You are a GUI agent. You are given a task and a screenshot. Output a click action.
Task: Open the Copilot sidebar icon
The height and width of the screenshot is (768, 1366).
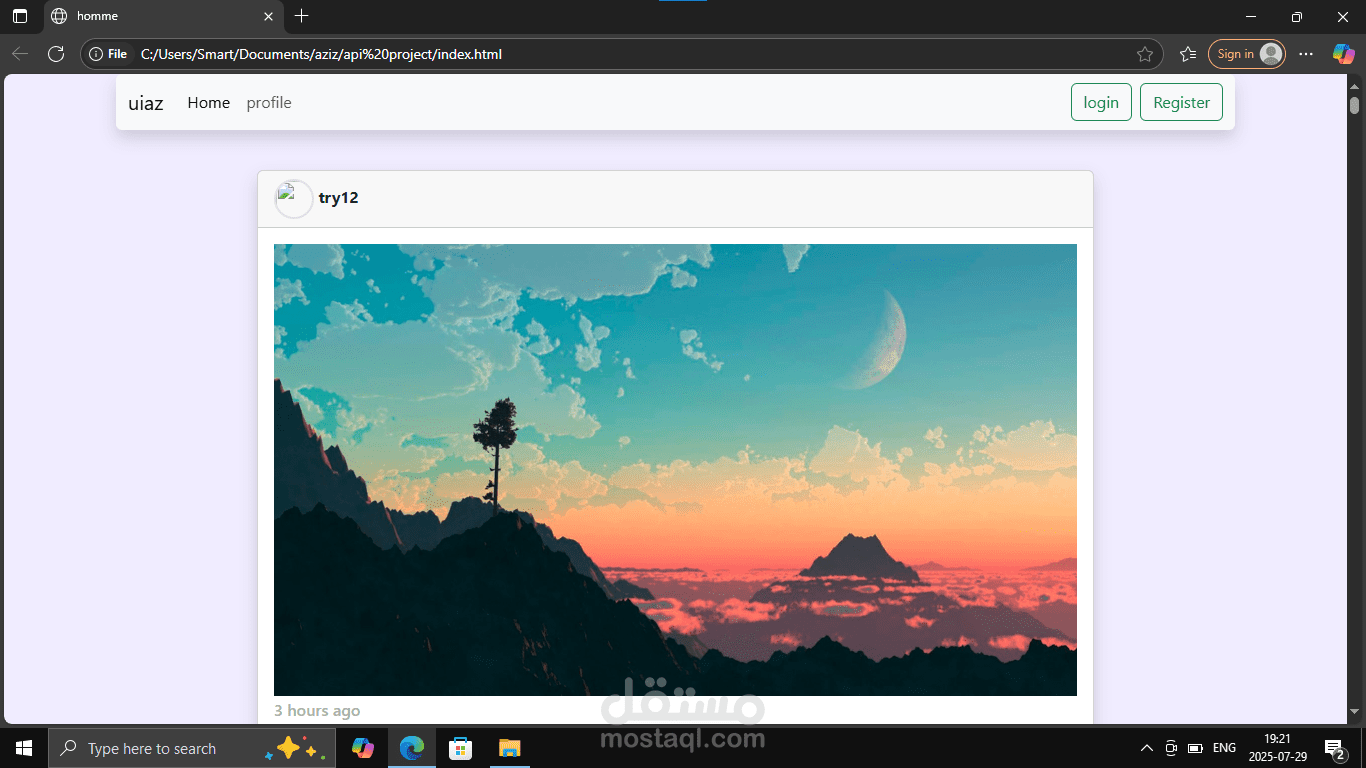(x=1343, y=54)
